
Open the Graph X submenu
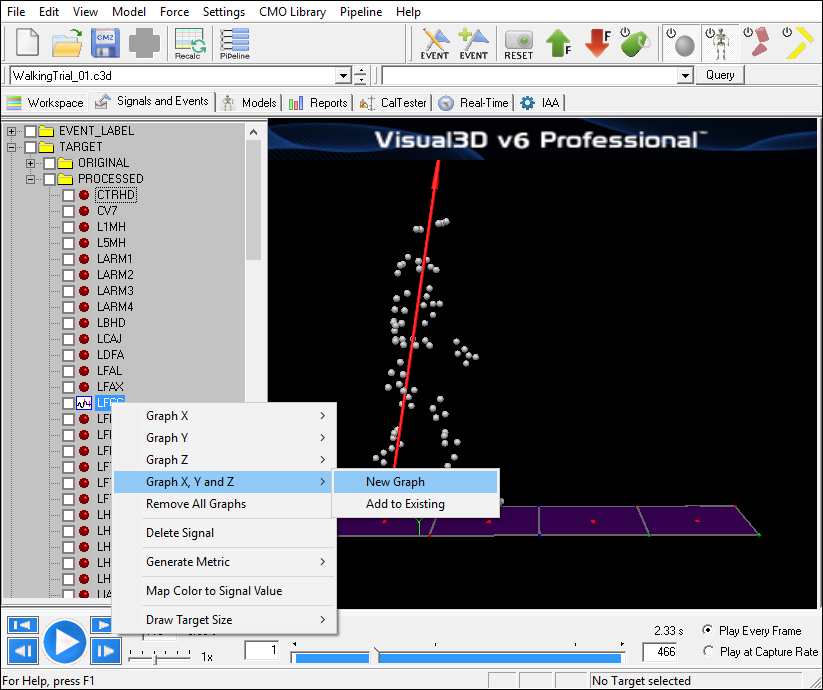pos(225,416)
